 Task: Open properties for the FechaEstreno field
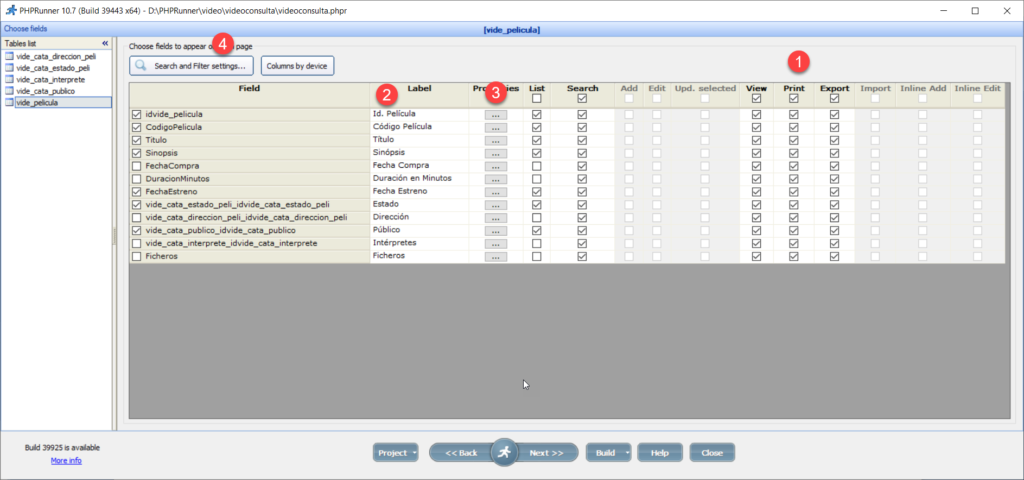point(495,192)
